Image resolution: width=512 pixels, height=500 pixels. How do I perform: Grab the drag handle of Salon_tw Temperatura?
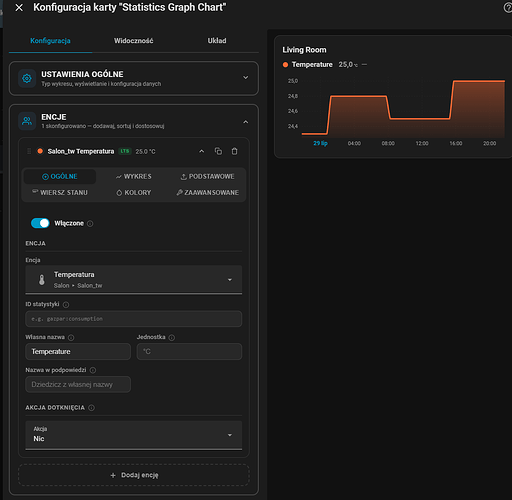[x=29, y=151]
